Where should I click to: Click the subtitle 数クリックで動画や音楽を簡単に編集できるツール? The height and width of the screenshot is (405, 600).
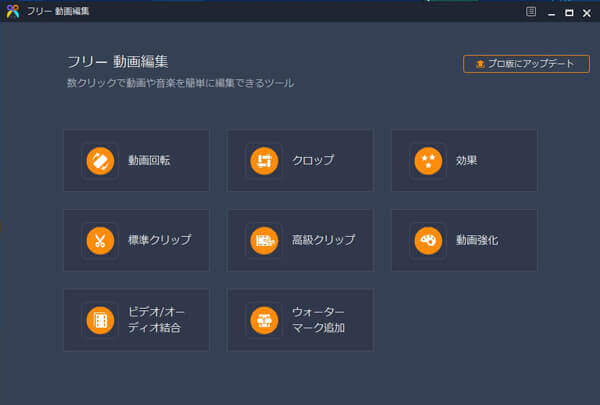pyautogui.click(x=181, y=83)
